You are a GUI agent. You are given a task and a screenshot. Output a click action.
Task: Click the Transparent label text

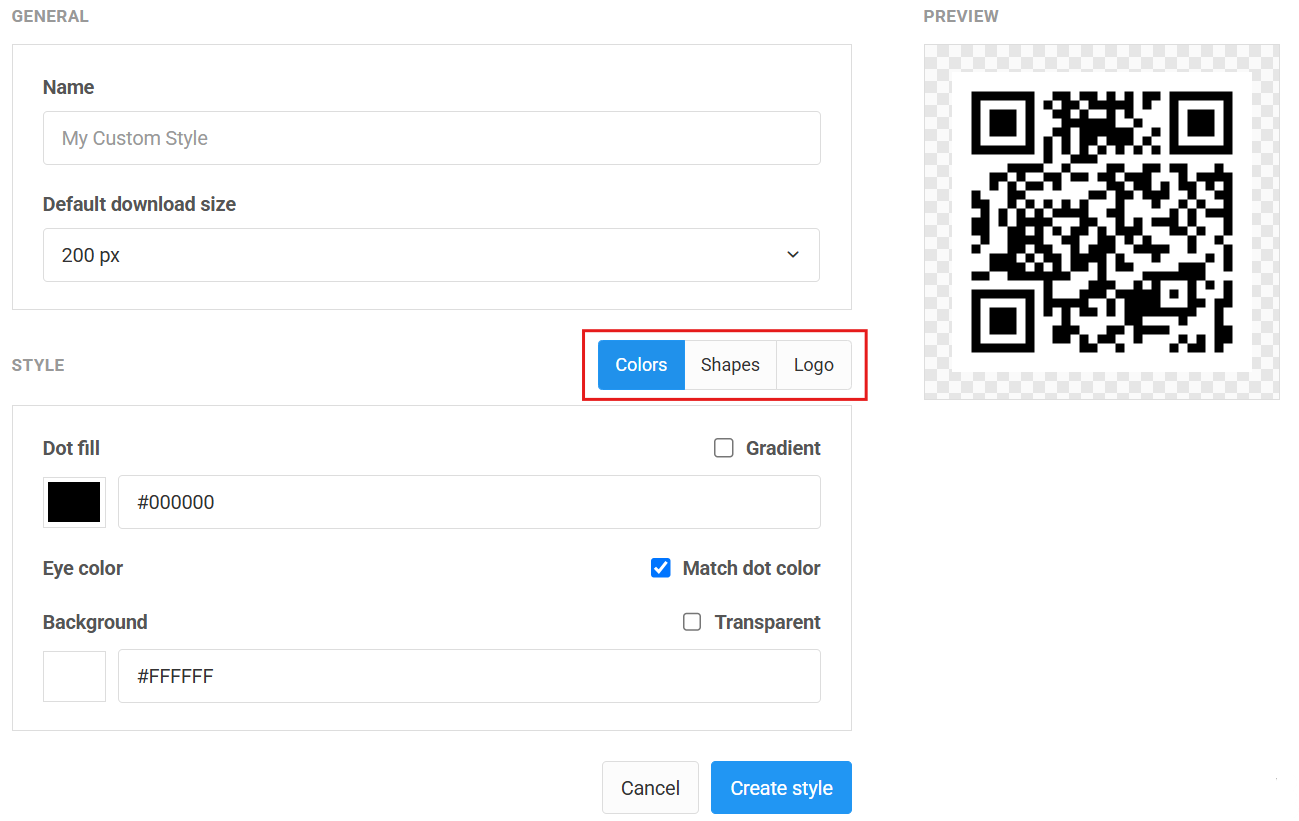(767, 622)
